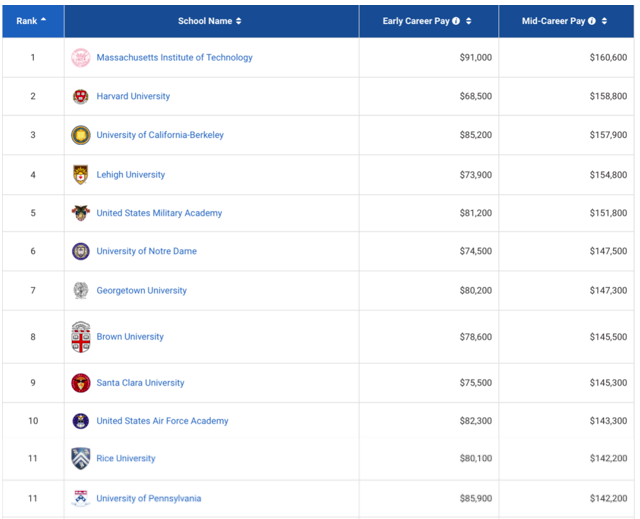Open United States Air Force Academy link
This screenshot has width=640, height=519.
pyautogui.click(x=162, y=421)
